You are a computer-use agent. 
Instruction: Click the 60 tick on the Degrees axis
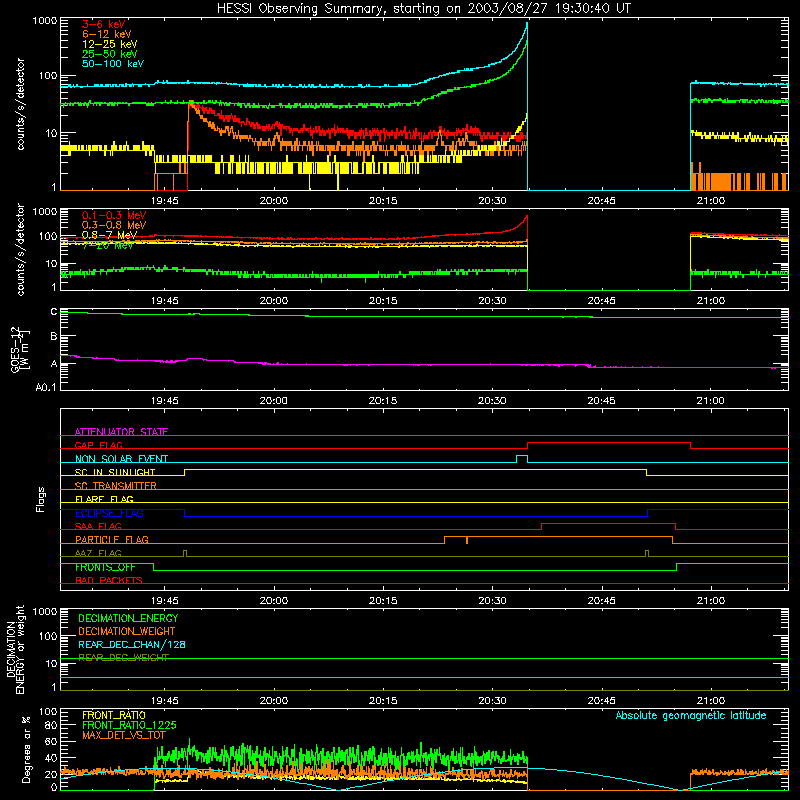pos(51,742)
